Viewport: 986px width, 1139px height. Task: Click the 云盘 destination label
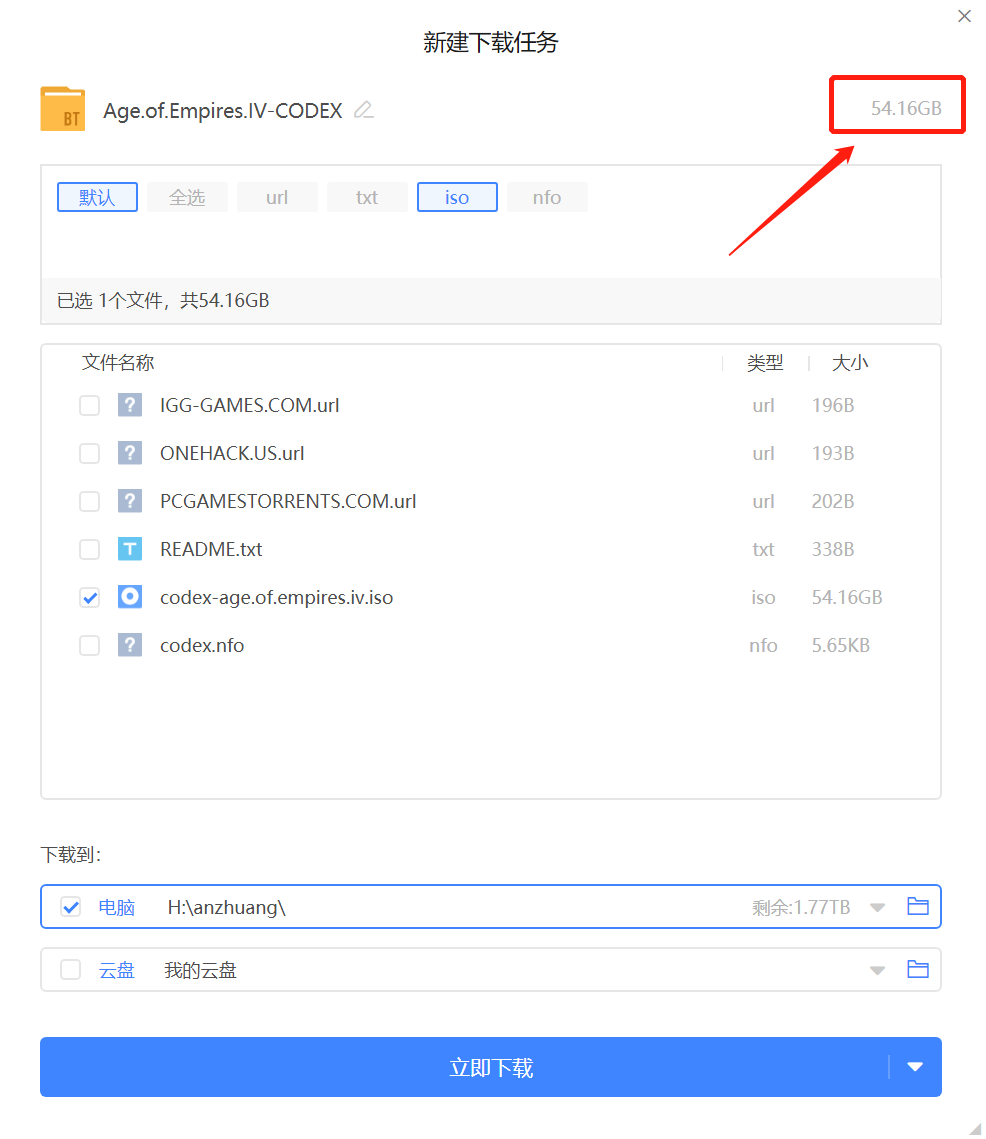click(117, 970)
